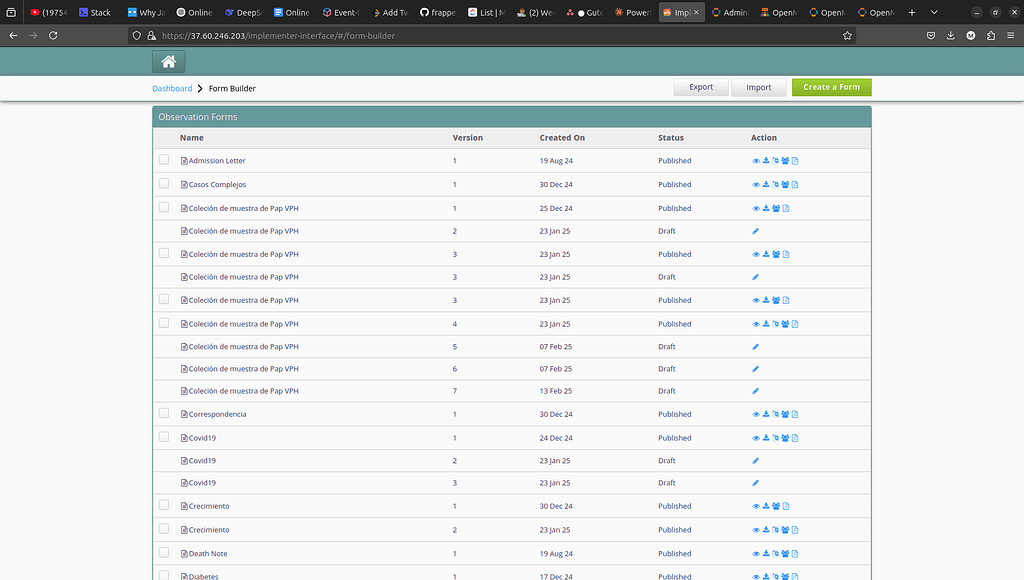Open the new browser tab plus menu

click(x=913, y=12)
